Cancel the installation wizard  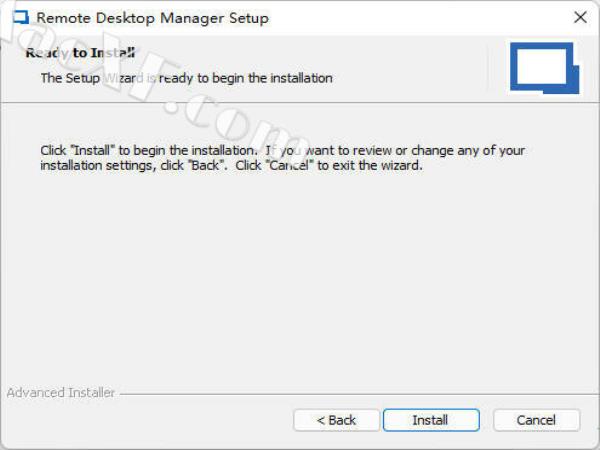pyautogui.click(x=537, y=420)
